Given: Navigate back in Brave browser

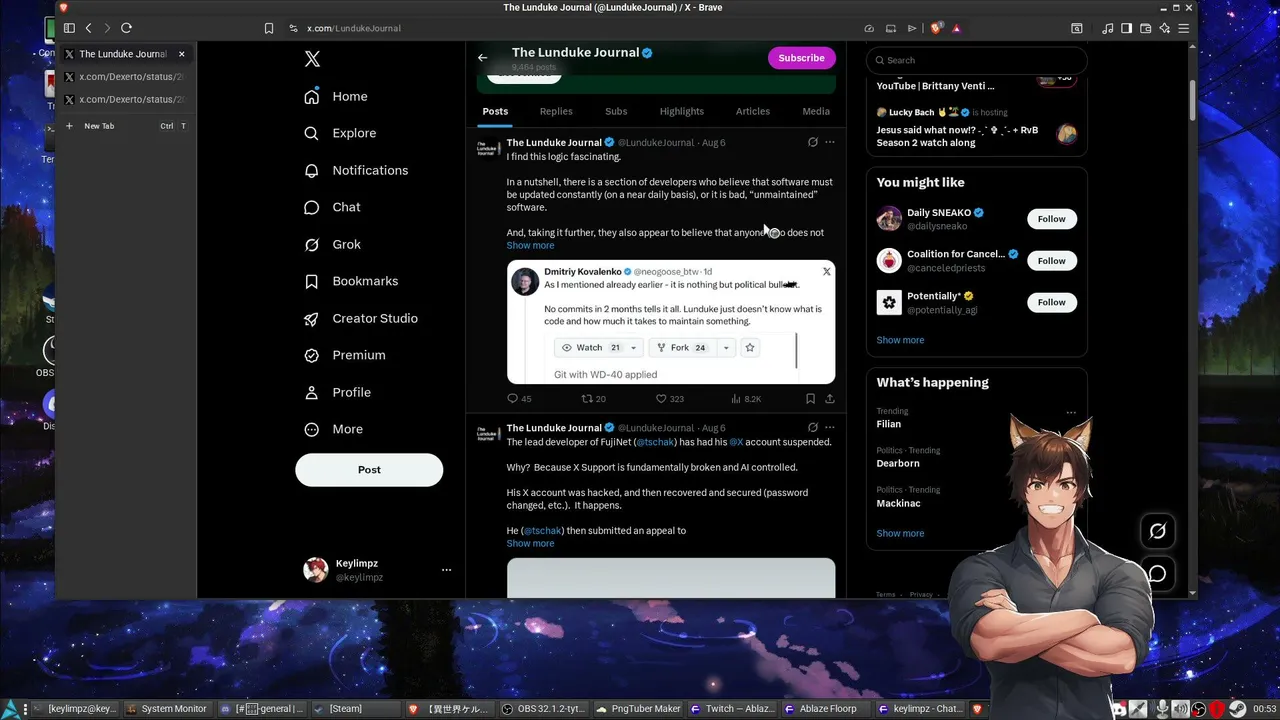Looking at the screenshot, I should [x=88, y=28].
